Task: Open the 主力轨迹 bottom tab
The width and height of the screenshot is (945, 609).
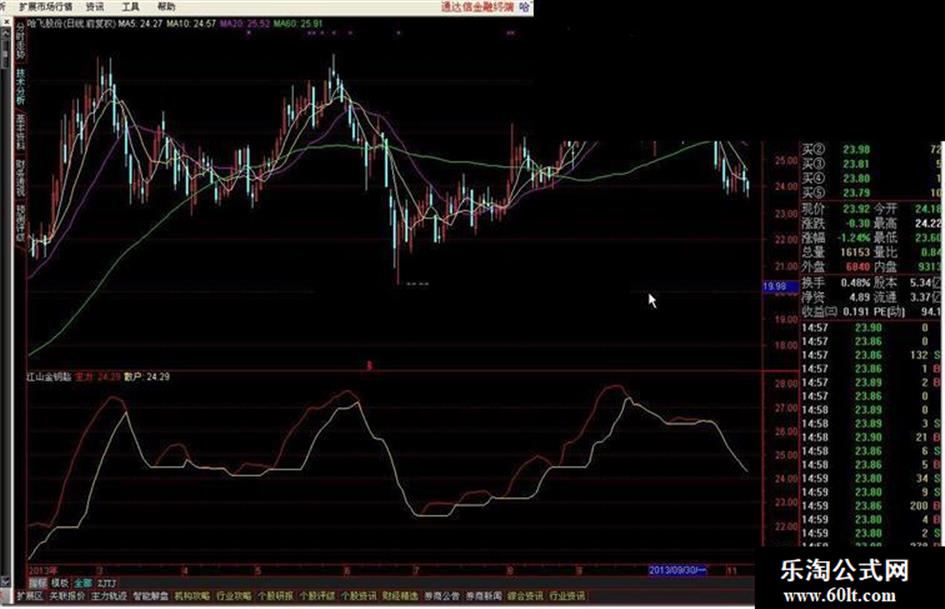Action: (x=109, y=596)
